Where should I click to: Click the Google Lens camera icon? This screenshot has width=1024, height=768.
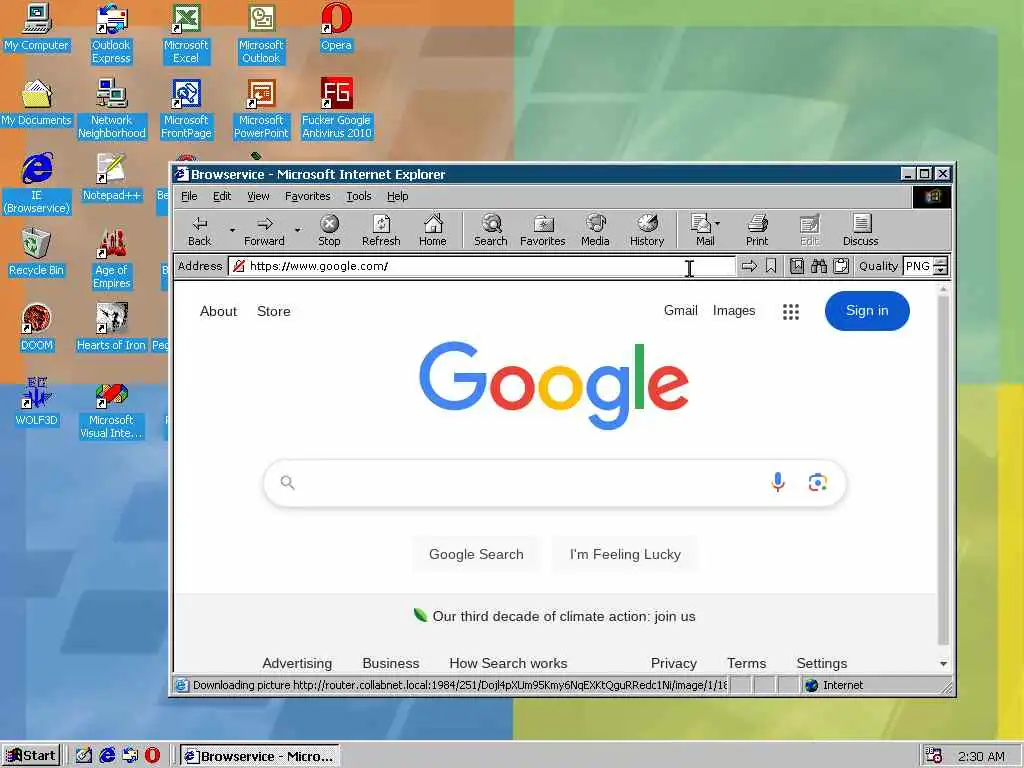click(x=818, y=483)
